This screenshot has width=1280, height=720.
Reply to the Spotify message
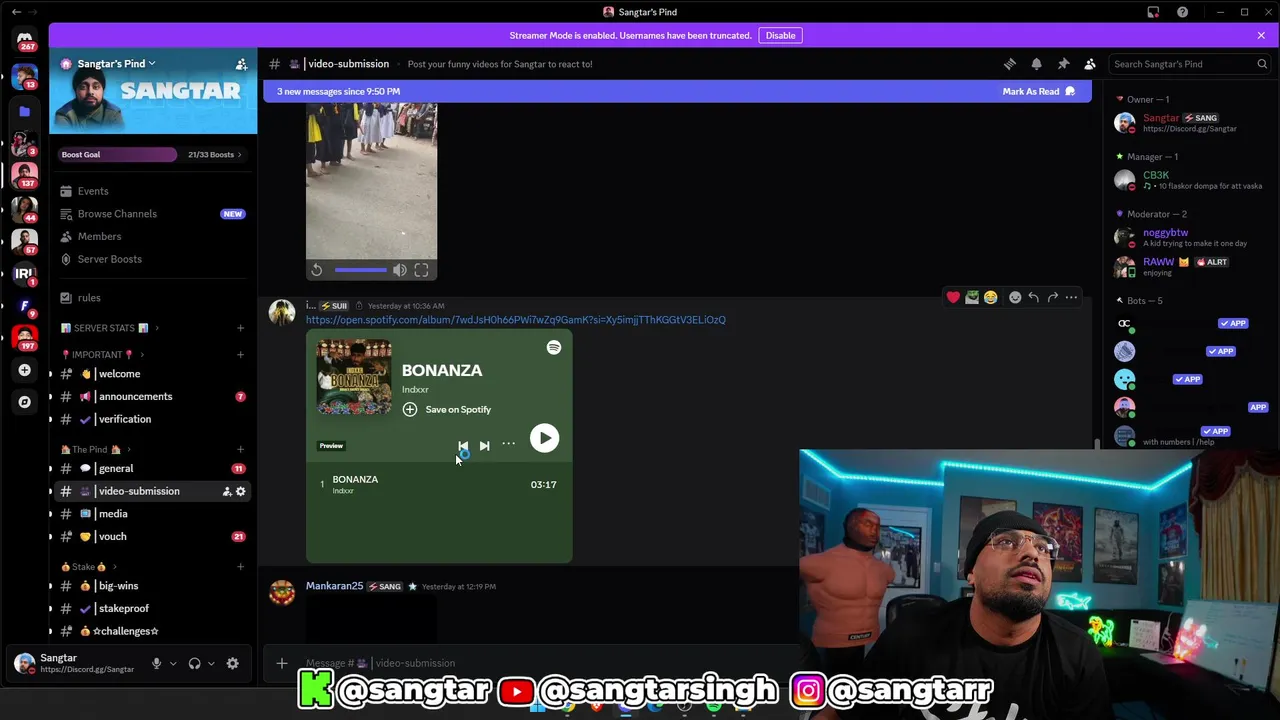click(1034, 297)
